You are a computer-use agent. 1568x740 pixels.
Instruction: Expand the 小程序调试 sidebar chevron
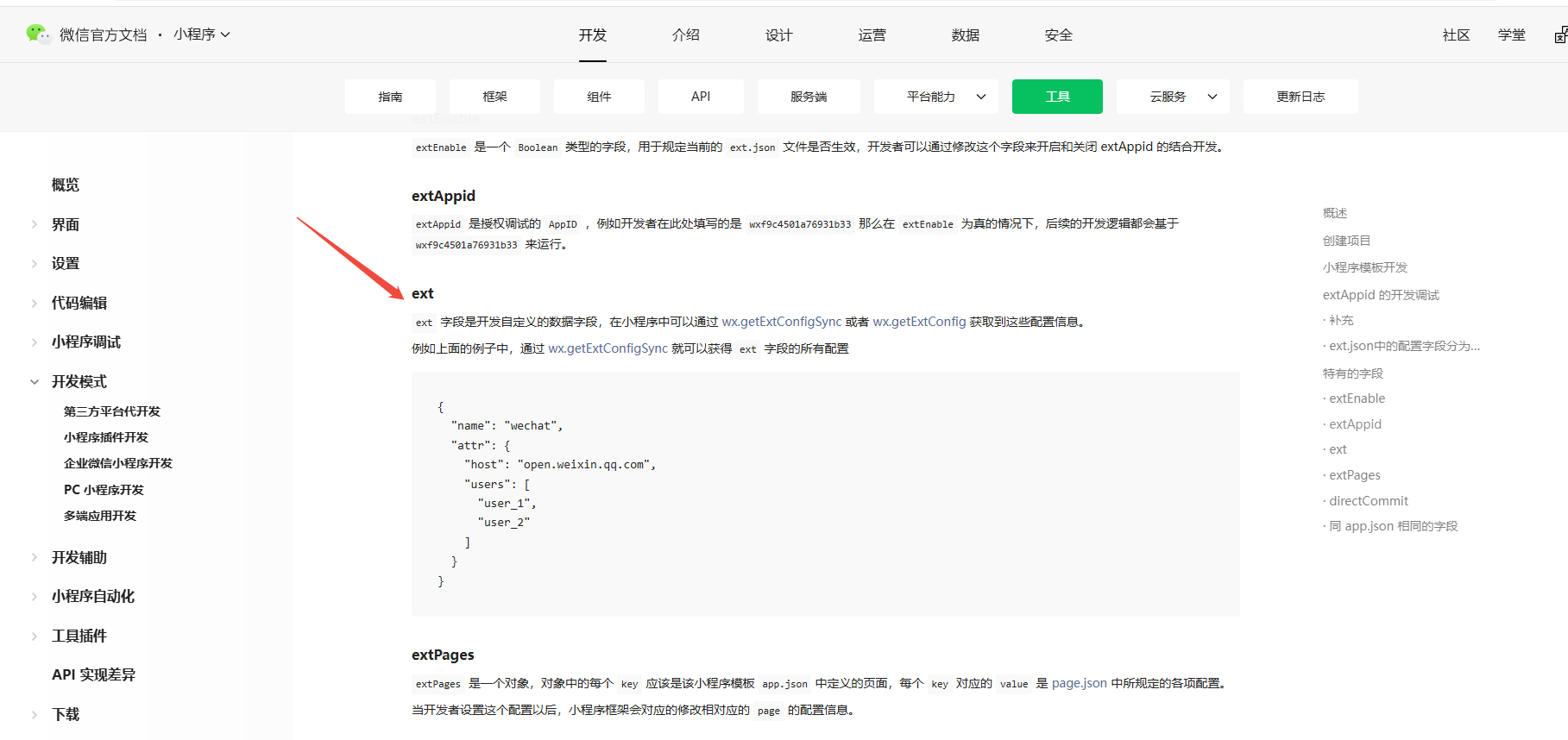(35, 342)
